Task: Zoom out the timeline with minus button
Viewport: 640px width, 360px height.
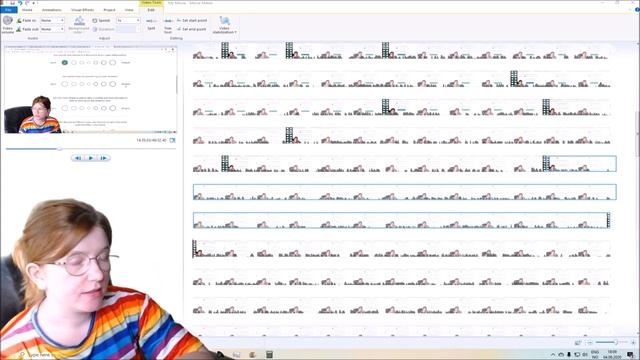Action: pos(590,343)
